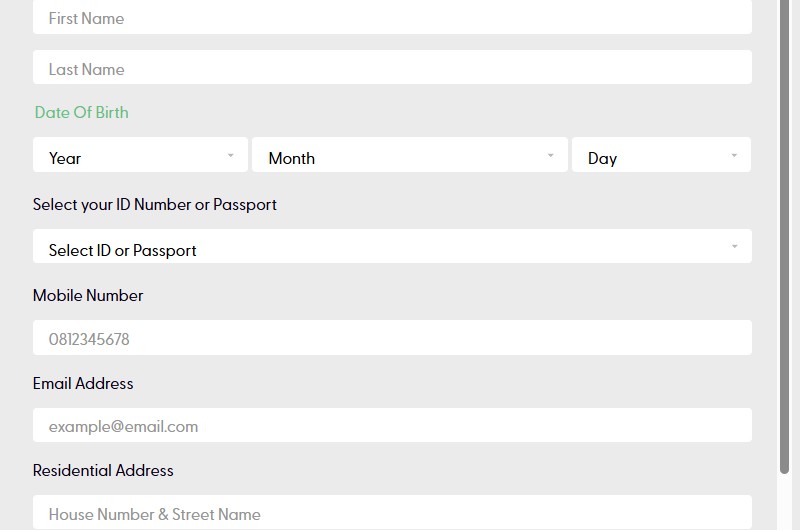
Task: Click the caret on ID or Passport selector
Action: coord(735,246)
